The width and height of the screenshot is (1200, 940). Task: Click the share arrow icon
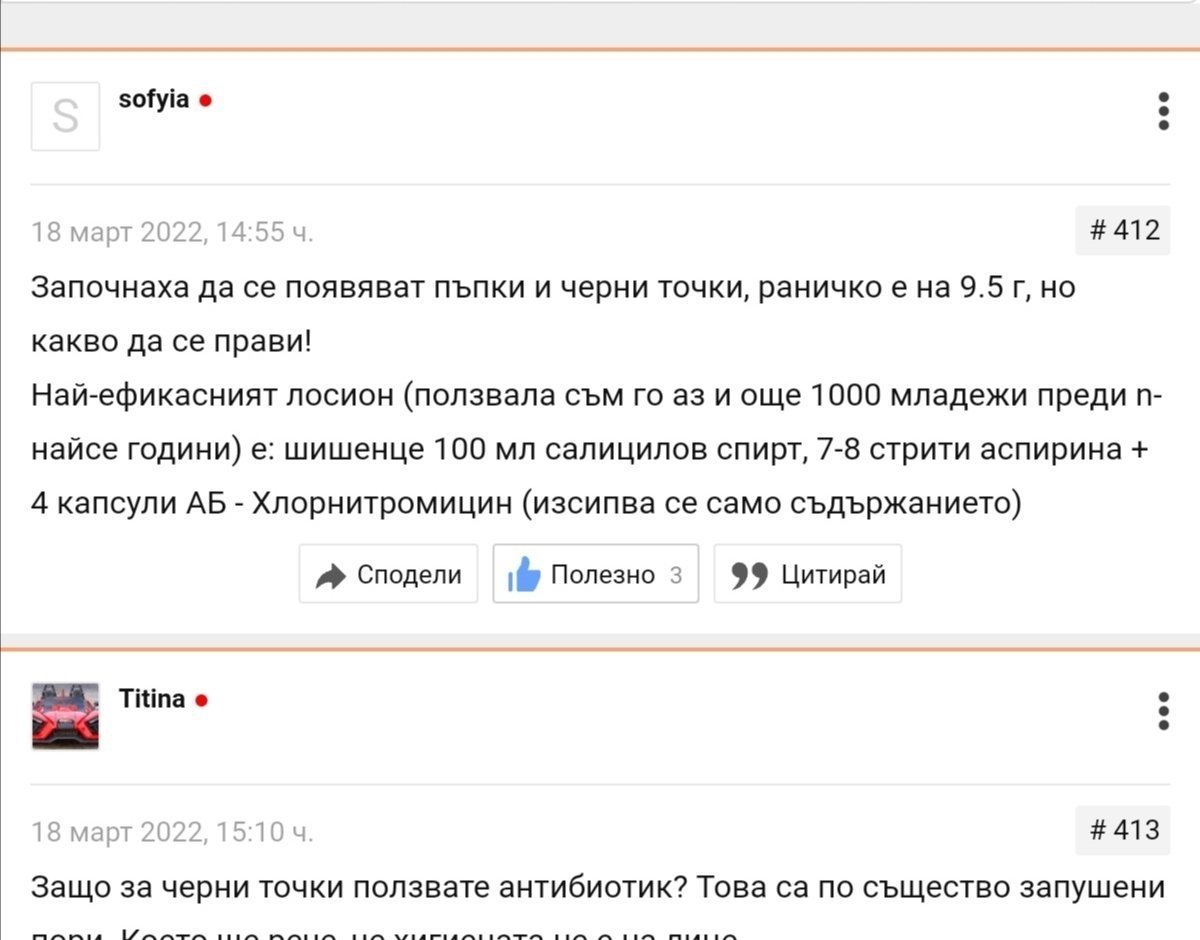point(329,576)
